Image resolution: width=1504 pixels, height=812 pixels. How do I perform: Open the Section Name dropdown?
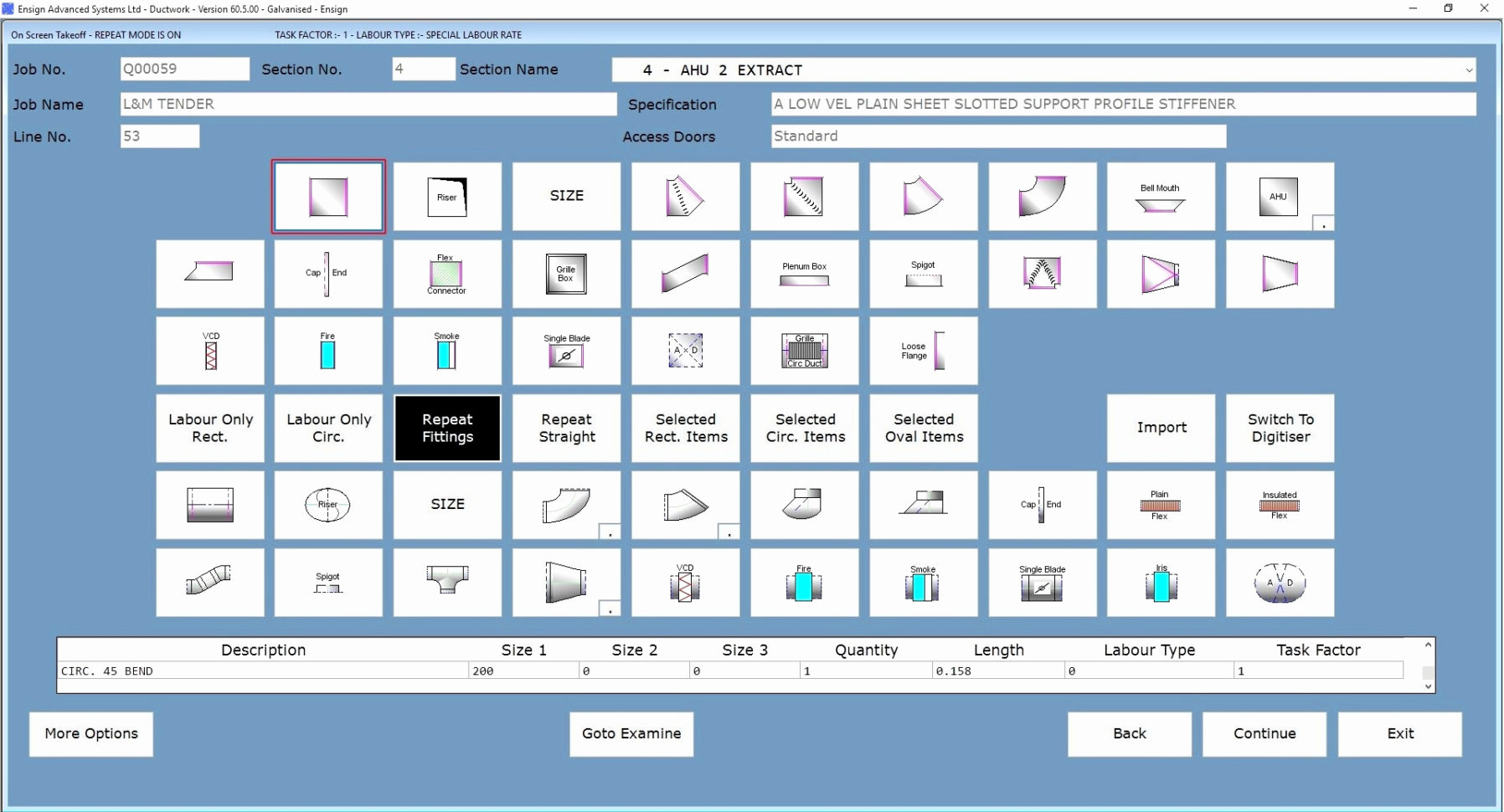coord(1468,70)
